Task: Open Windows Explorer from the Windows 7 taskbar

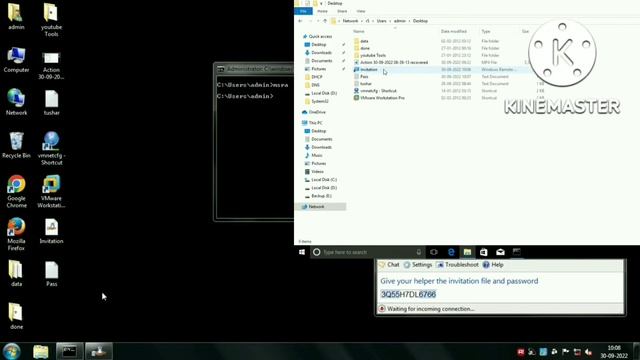Action: point(41,351)
